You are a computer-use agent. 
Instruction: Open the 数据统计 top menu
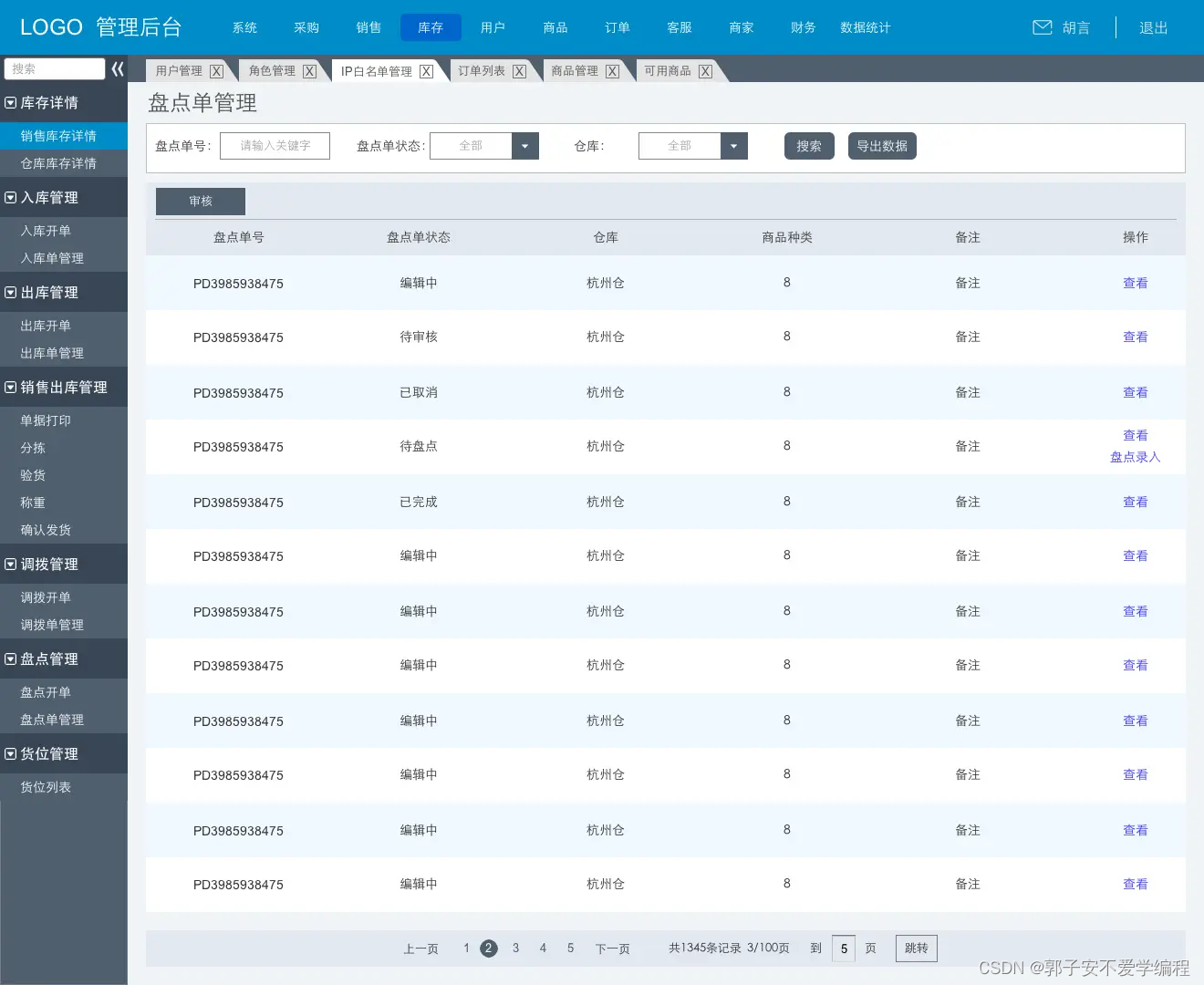tap(865, 27)
